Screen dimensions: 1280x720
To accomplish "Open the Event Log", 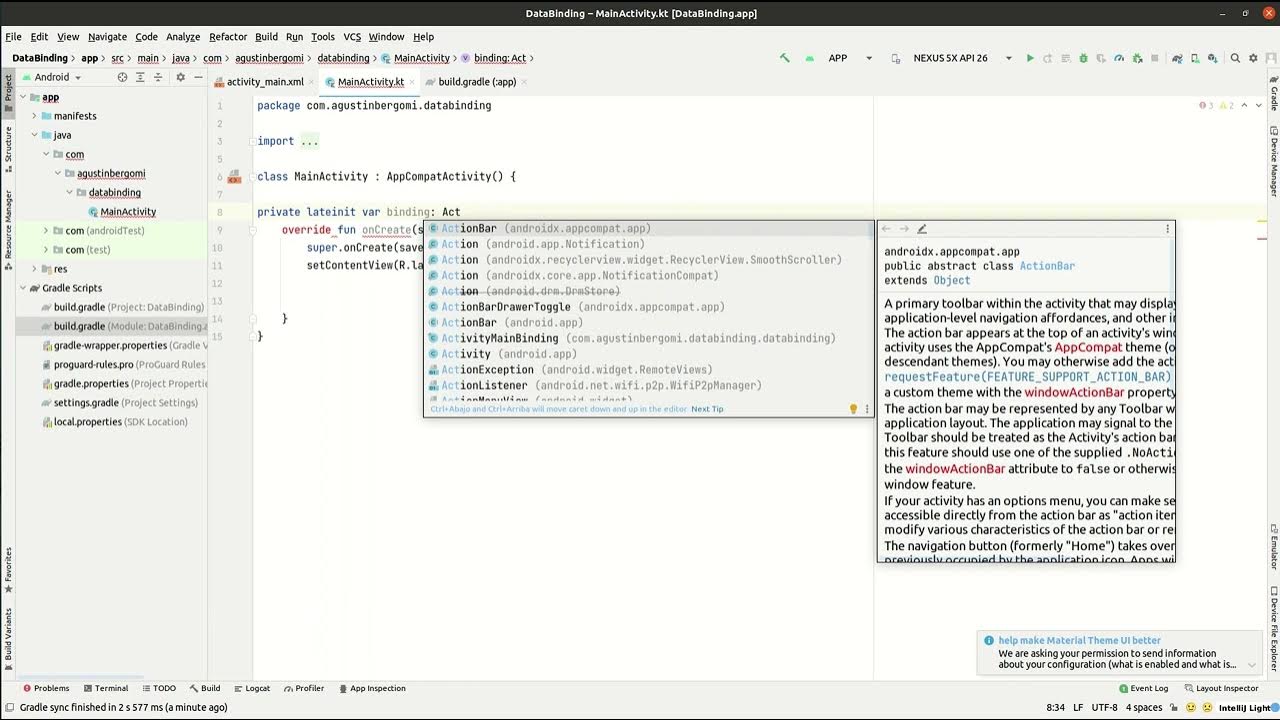I will point(1143,688).
